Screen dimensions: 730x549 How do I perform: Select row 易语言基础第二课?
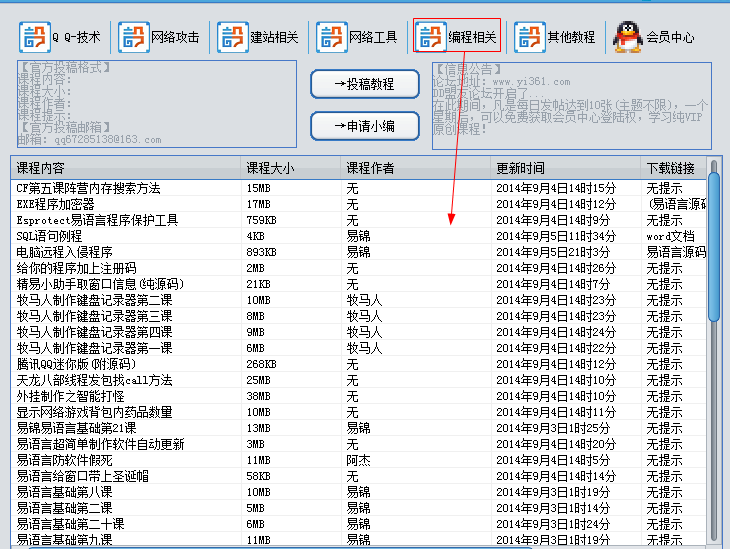coord(358,508)
